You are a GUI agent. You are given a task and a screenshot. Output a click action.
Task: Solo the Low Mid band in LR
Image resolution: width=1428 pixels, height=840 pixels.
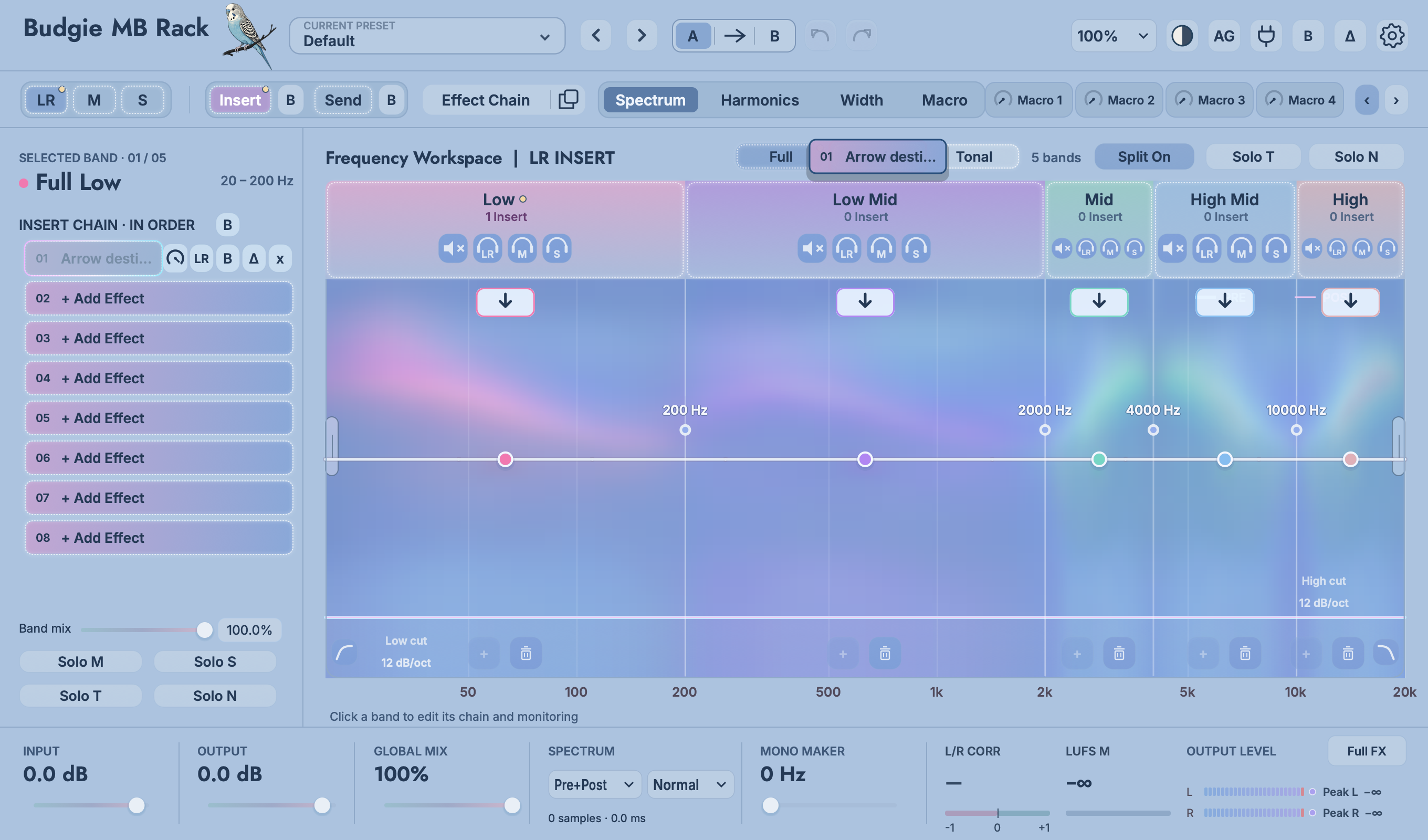(x=847, y=248)
